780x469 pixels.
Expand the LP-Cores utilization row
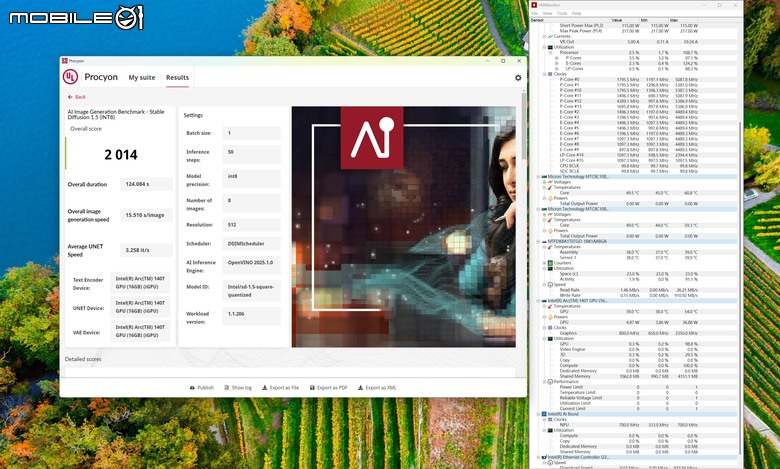point(556,69)
